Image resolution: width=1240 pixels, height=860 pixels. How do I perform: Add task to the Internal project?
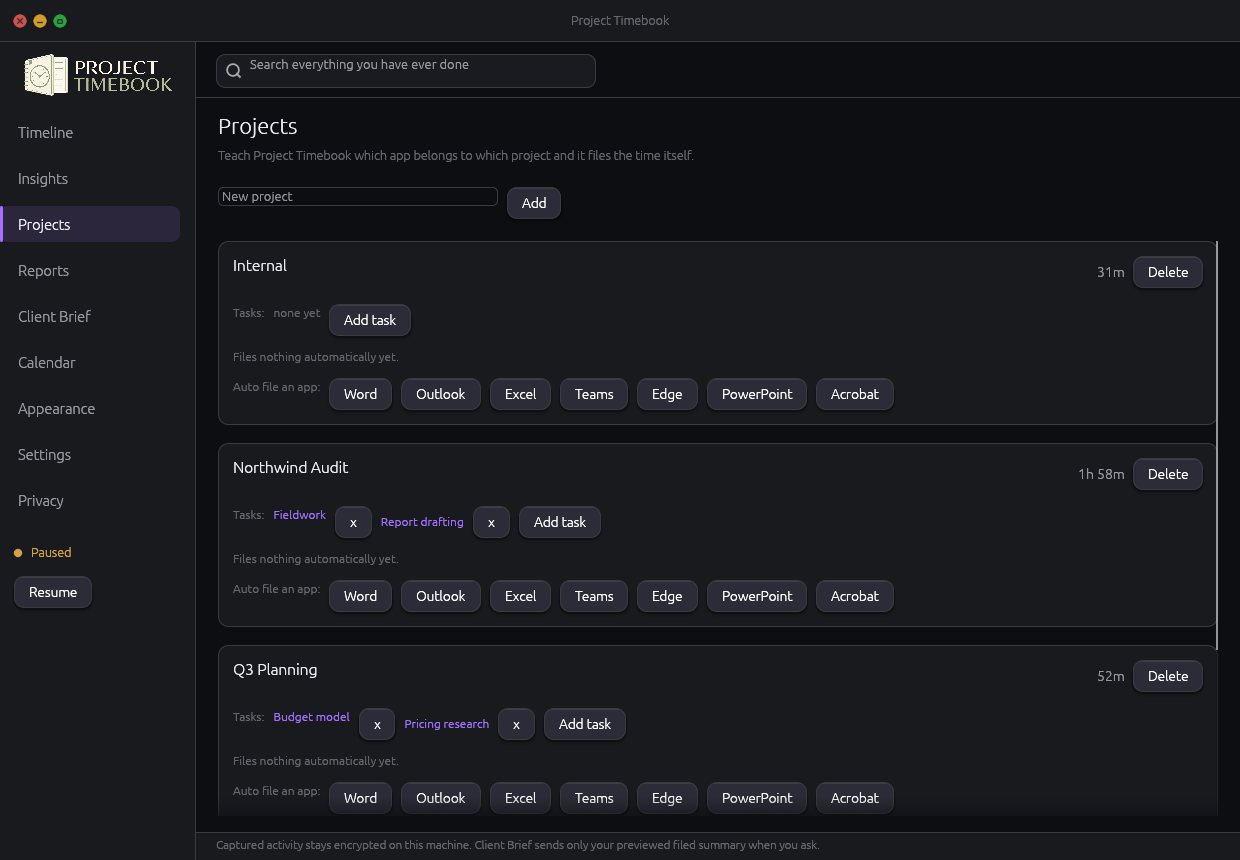click(370, 320)
